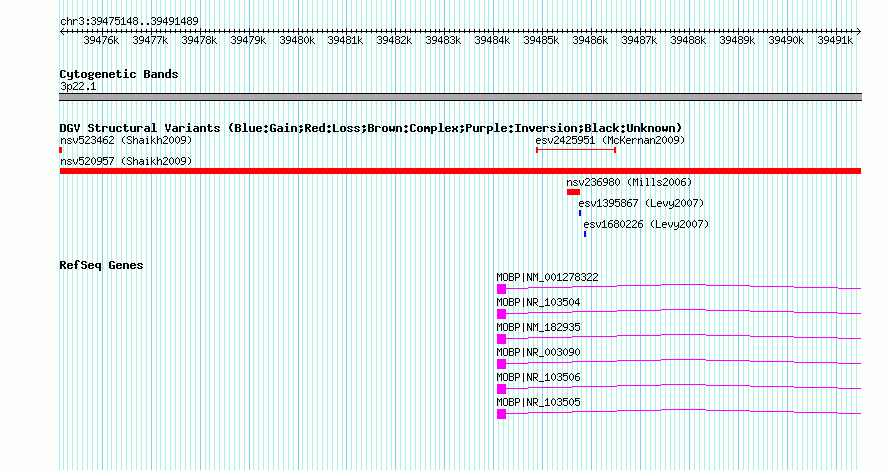Select the MOBP|NM_182935 transcript label
Image resolution: width=890 pixels, height=470 pixels.
(x=538, y=328)
